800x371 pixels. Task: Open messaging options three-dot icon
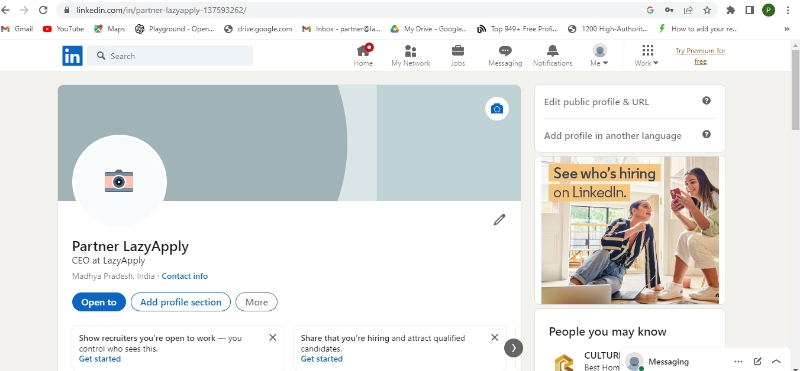click(x=738, y=361)
